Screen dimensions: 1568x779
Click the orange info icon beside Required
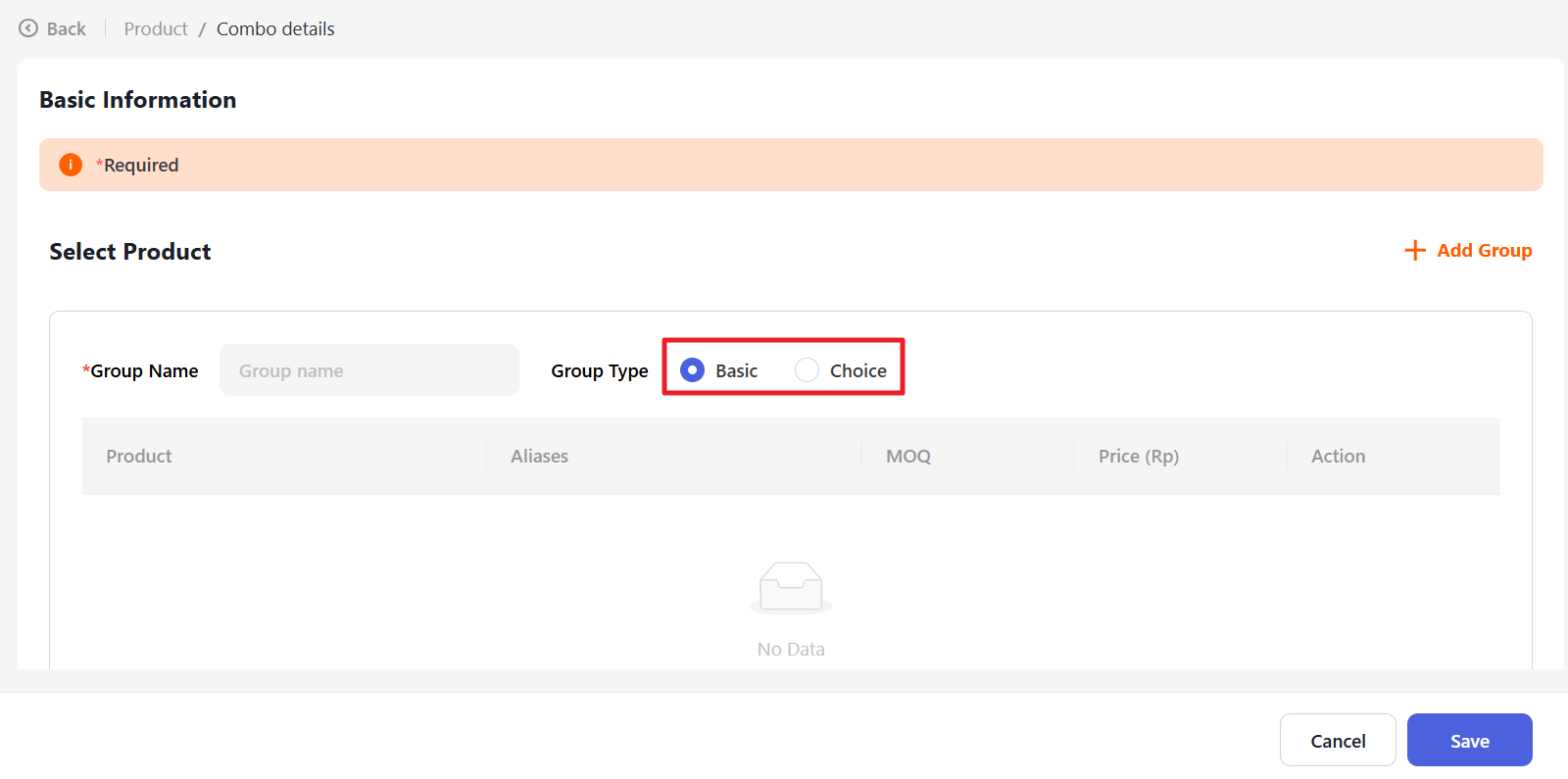click(x=71, y=165)
